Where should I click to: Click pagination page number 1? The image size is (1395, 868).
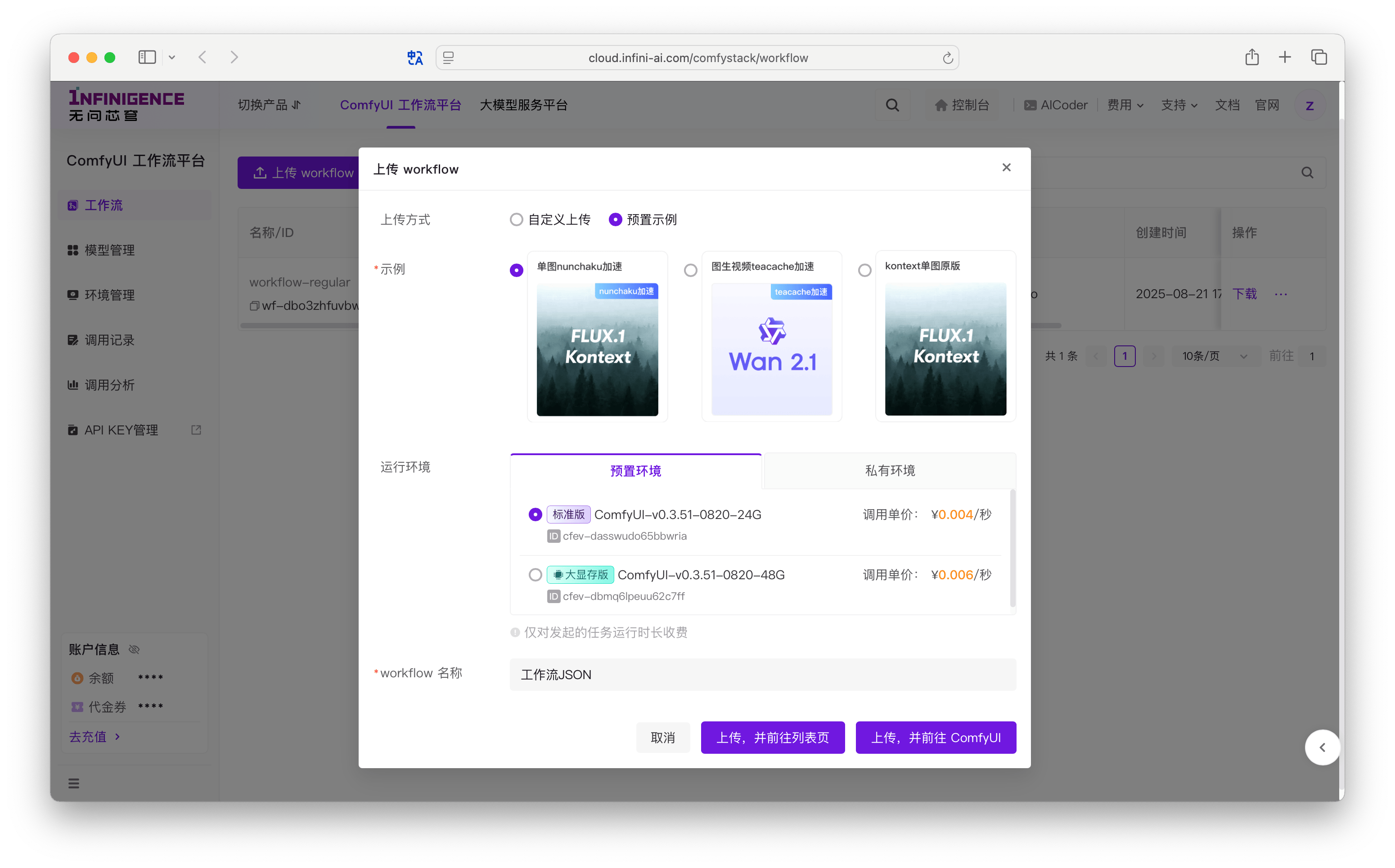pos(1125,356)
